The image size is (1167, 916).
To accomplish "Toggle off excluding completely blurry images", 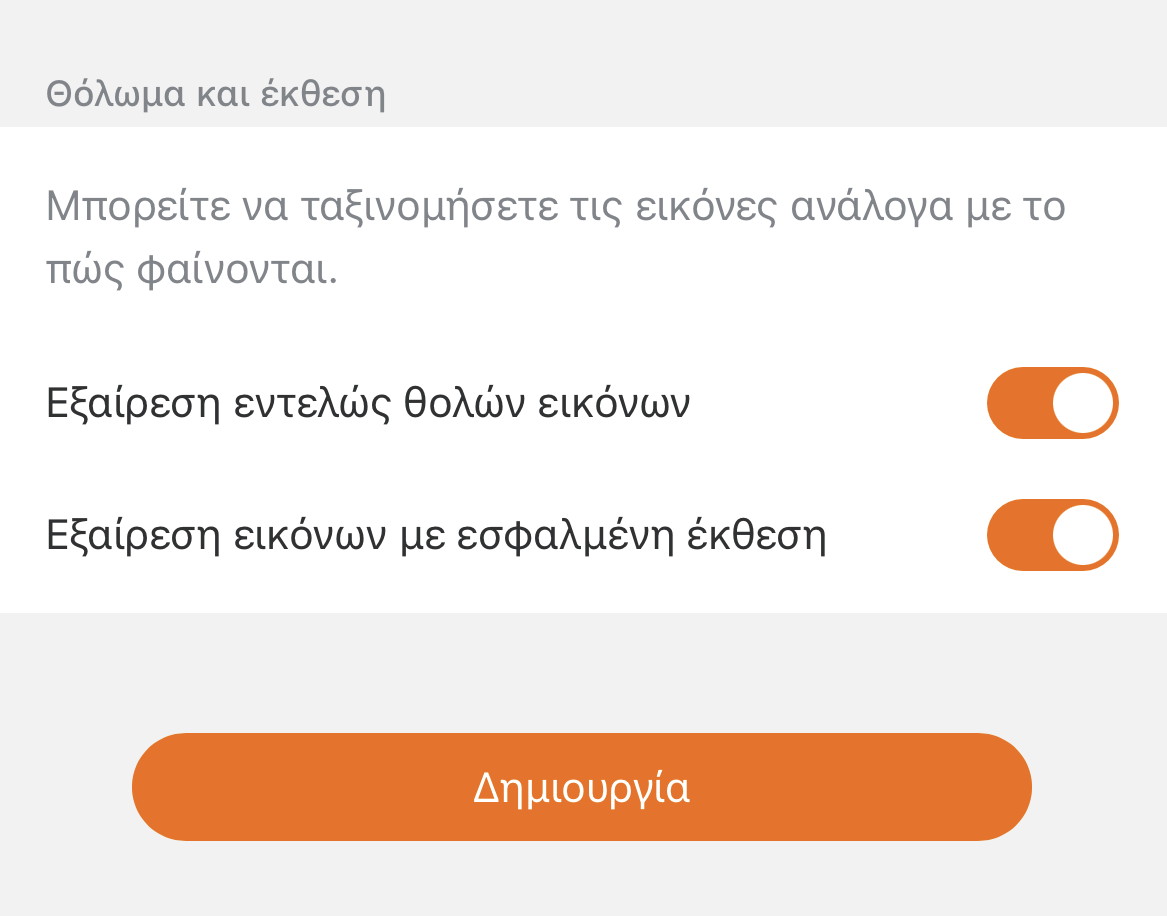I will point(1052,403).
